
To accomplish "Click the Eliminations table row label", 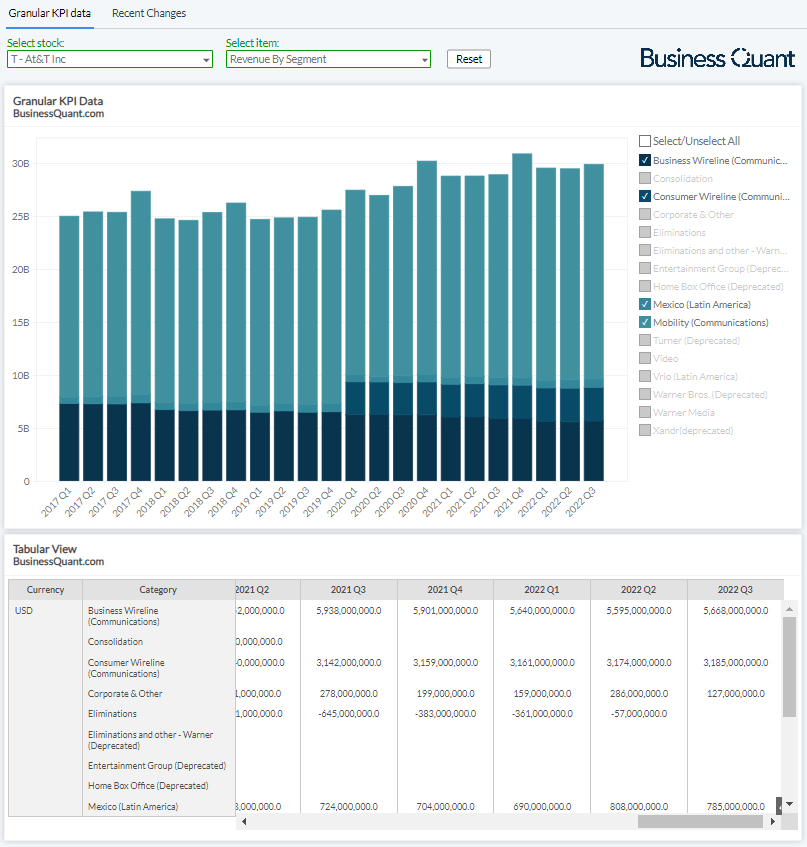I will click(x=112, y=714).
